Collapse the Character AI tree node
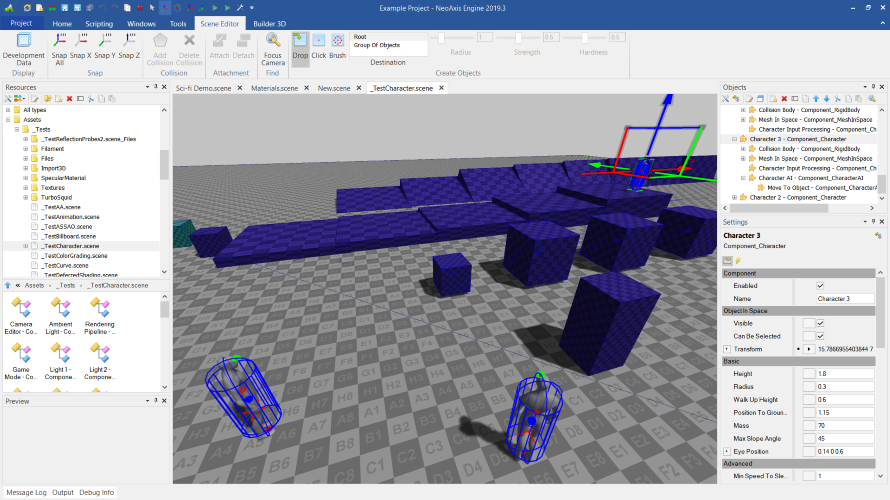 (744, 178)
